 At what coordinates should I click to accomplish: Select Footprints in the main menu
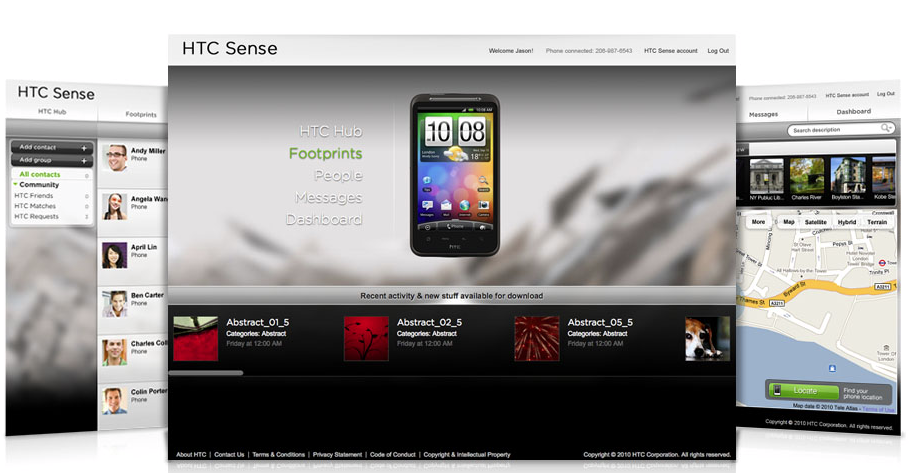325,154
